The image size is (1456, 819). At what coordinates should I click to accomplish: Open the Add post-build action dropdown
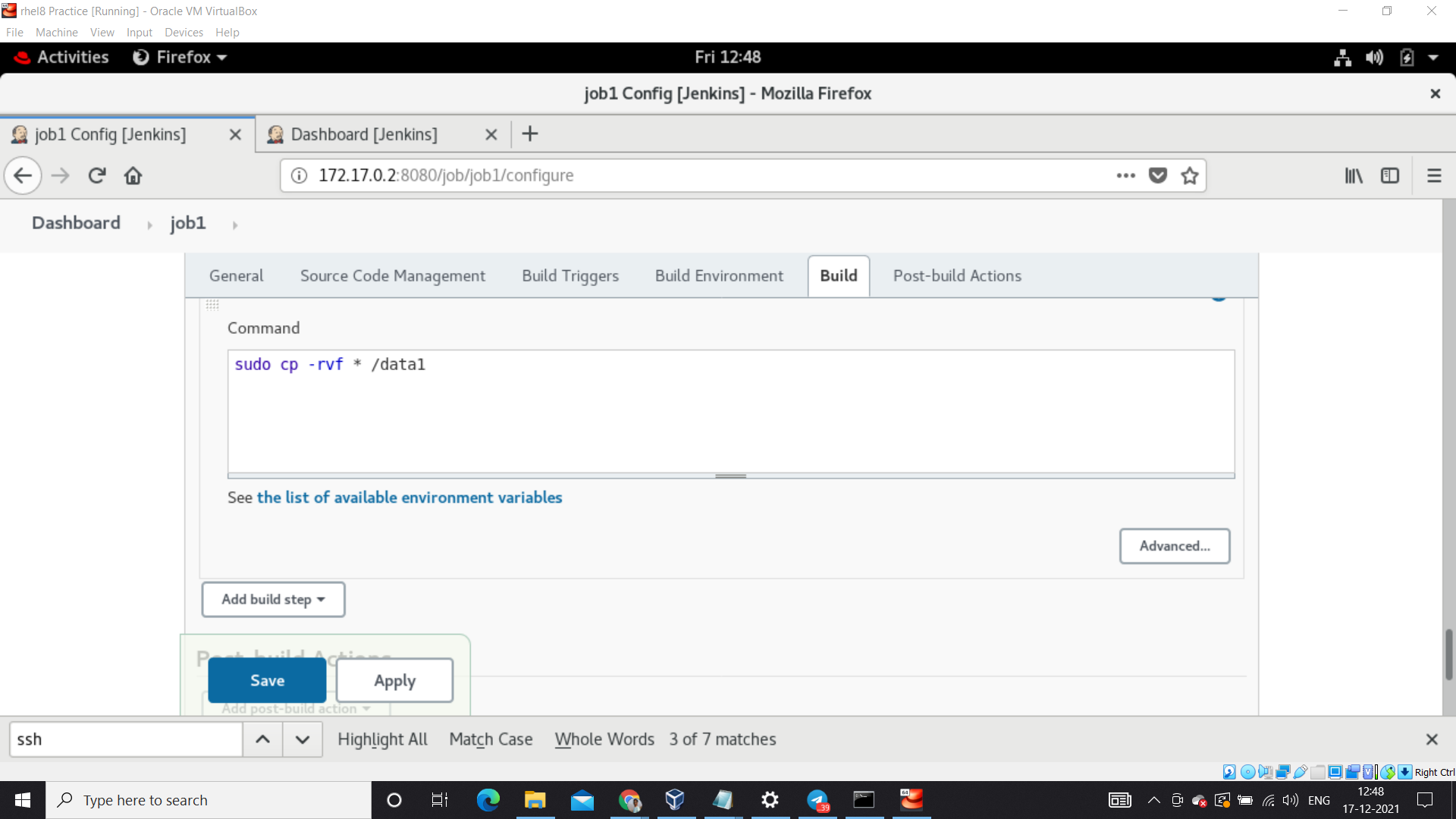[x=295, y=708]
